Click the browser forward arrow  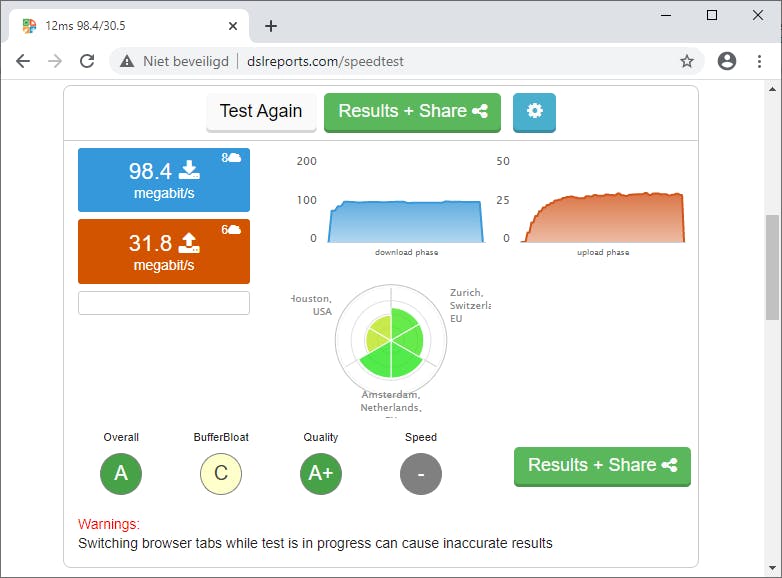[55, 61]
